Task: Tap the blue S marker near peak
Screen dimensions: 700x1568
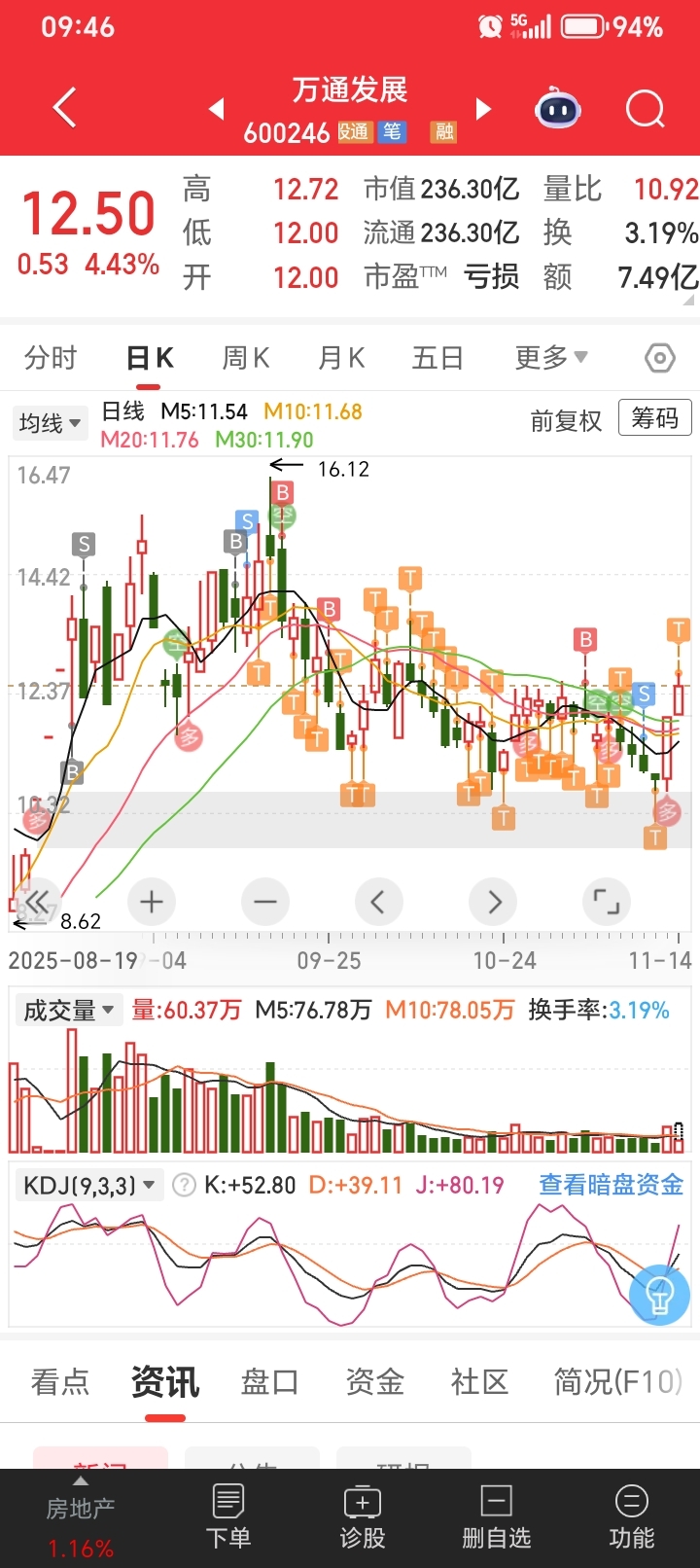Action: pyautogui.click(x=247, y=520)
